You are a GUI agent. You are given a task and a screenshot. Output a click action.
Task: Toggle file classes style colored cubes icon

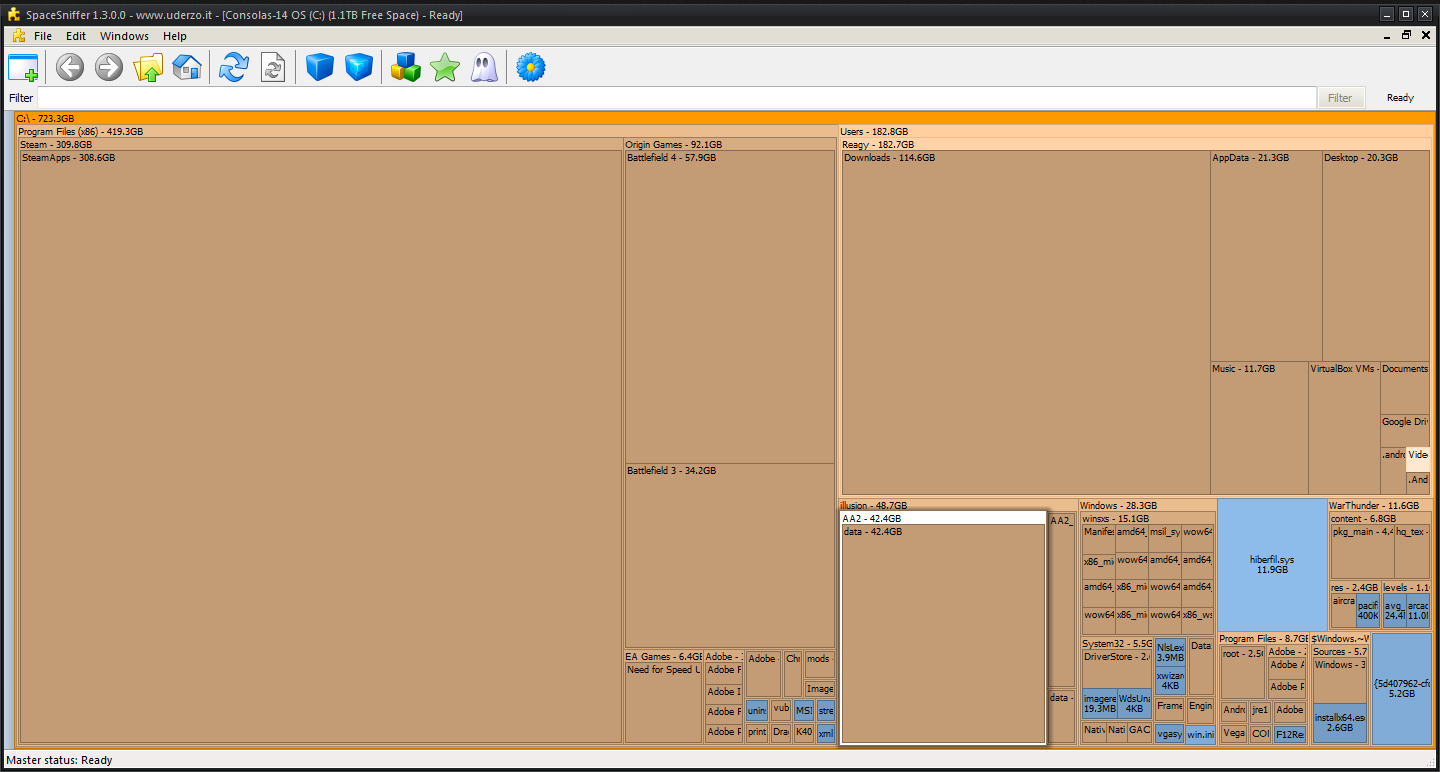point(405,68)
